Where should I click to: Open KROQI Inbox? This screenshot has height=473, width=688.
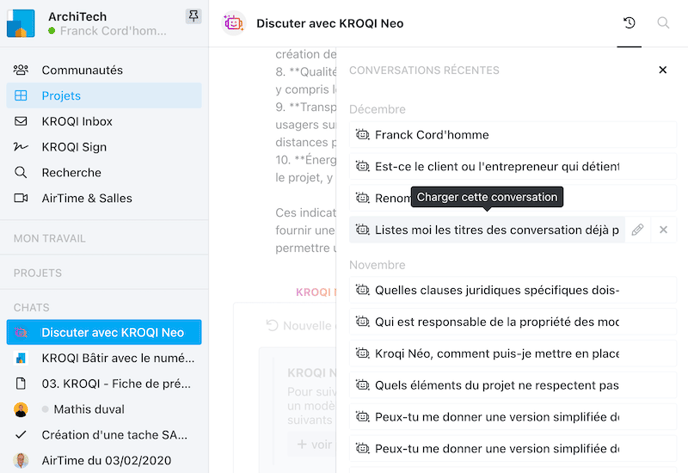[104, 121]
